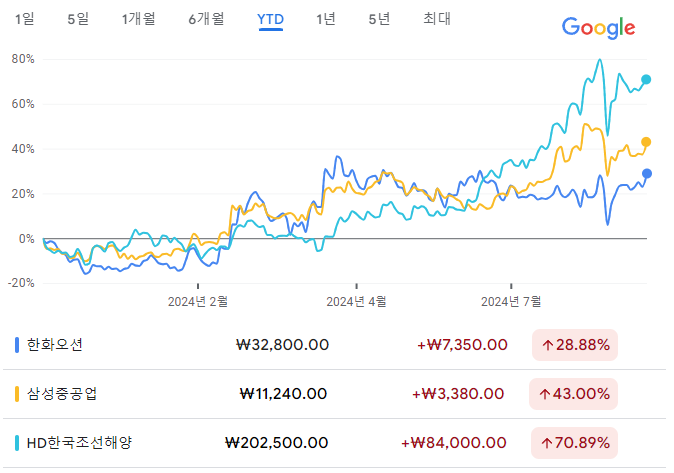Show the 5년 chart range
The width and height of the screenshot is (674, 473).
[x=379, y=19]
